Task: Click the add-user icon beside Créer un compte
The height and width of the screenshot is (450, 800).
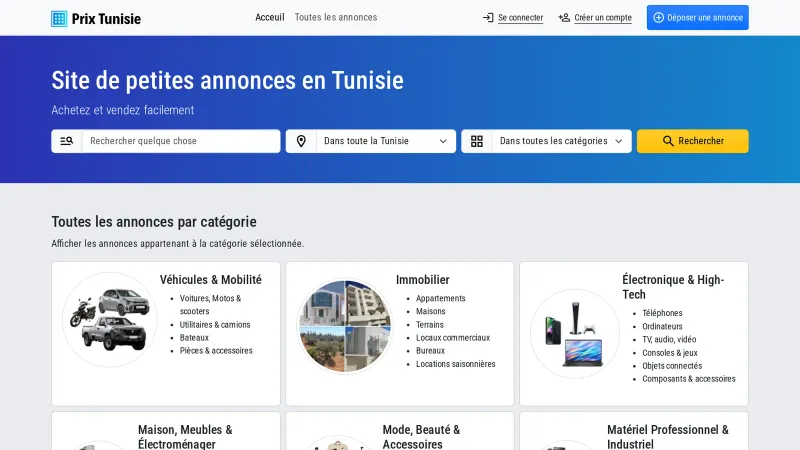Action: [564, 18]
